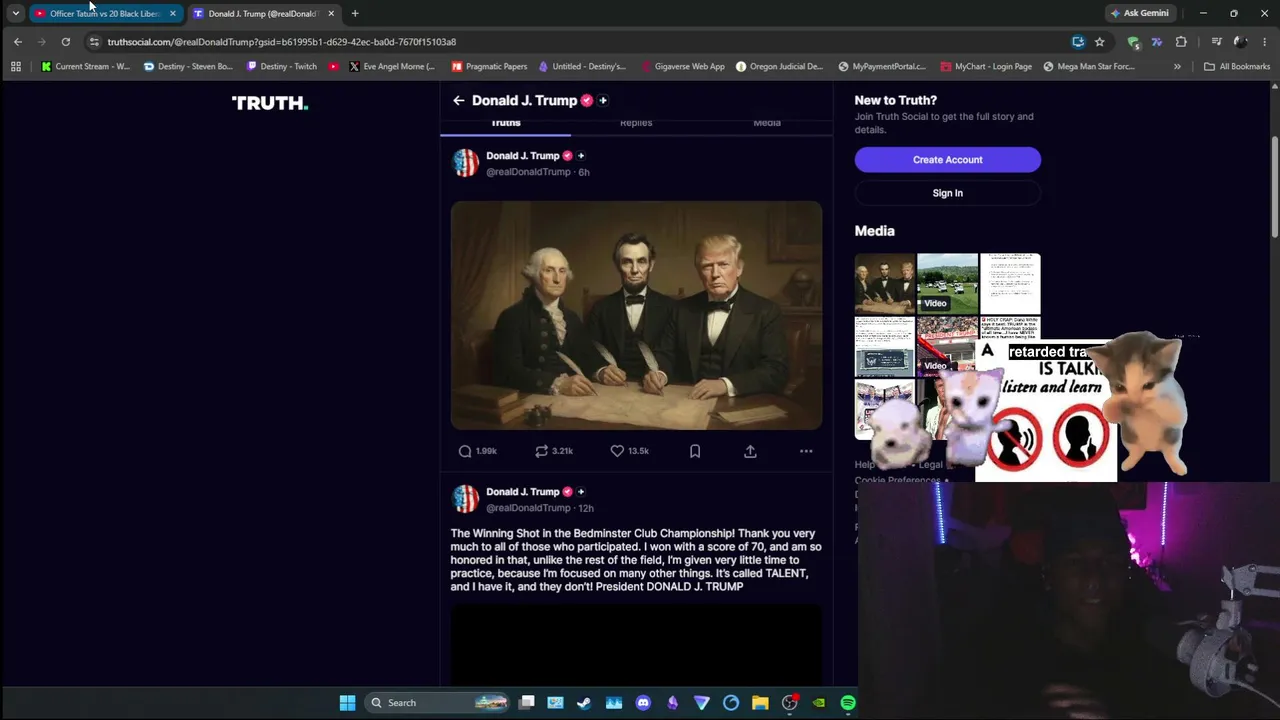This screenshot has width=1280, height=720.
Task: Switch to the profile Media tab
Action: [767, 123]
